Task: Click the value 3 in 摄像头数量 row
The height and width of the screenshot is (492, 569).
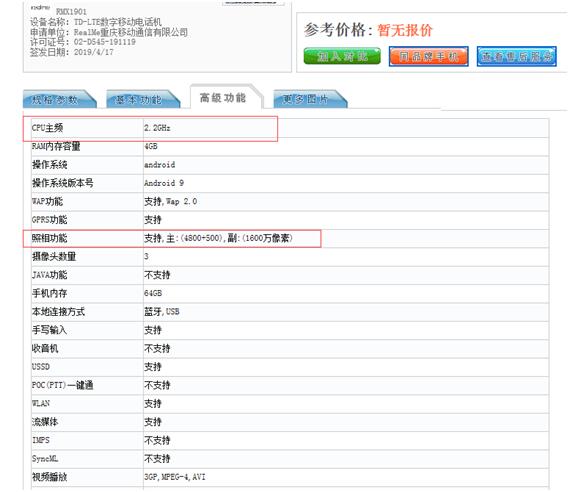Action: point(146,257)
